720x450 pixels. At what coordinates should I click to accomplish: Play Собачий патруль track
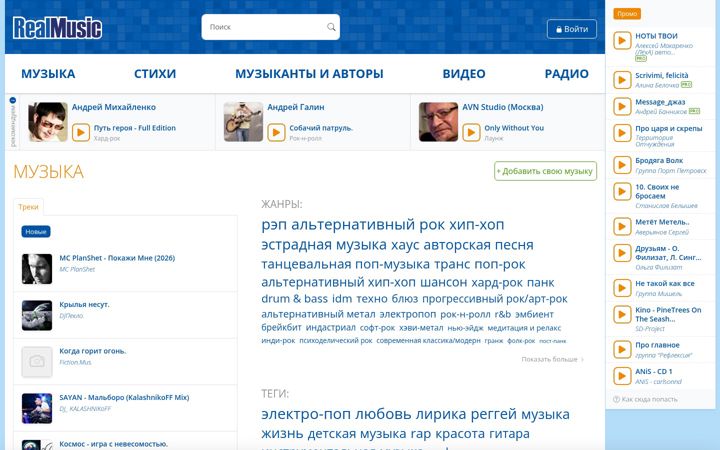click(x=276, y=133)
